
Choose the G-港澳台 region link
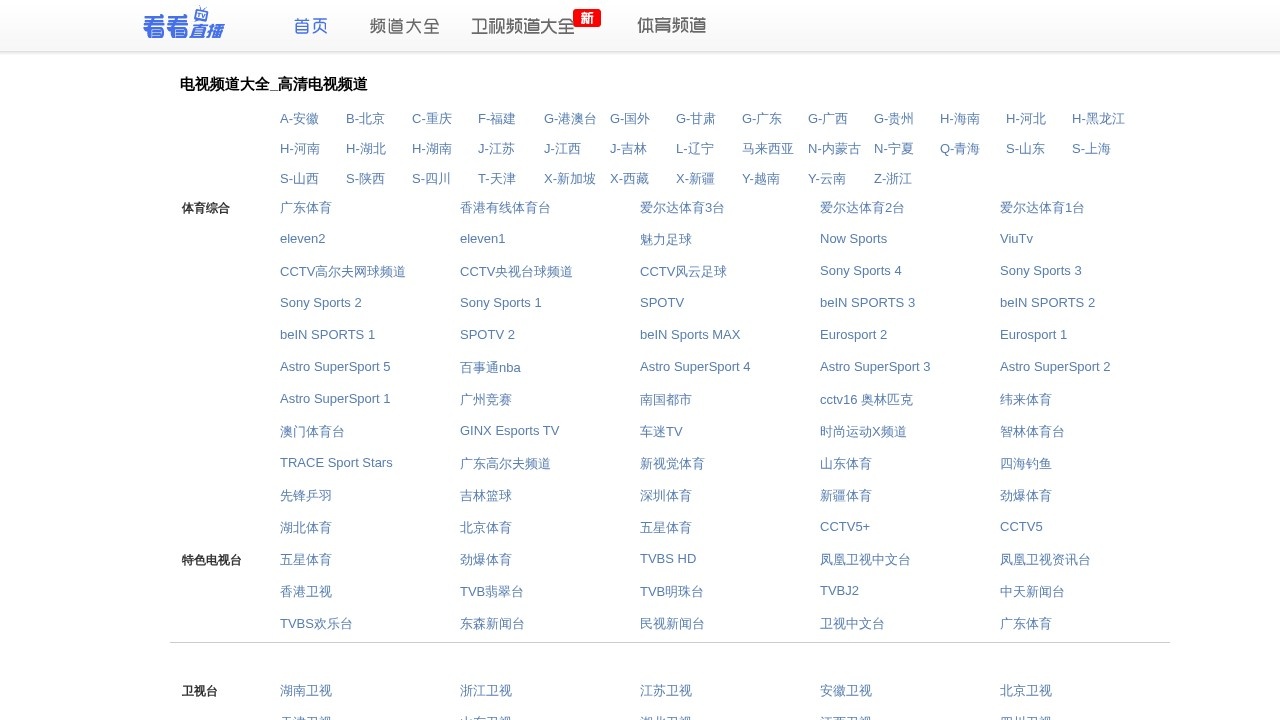click(570, 119)
